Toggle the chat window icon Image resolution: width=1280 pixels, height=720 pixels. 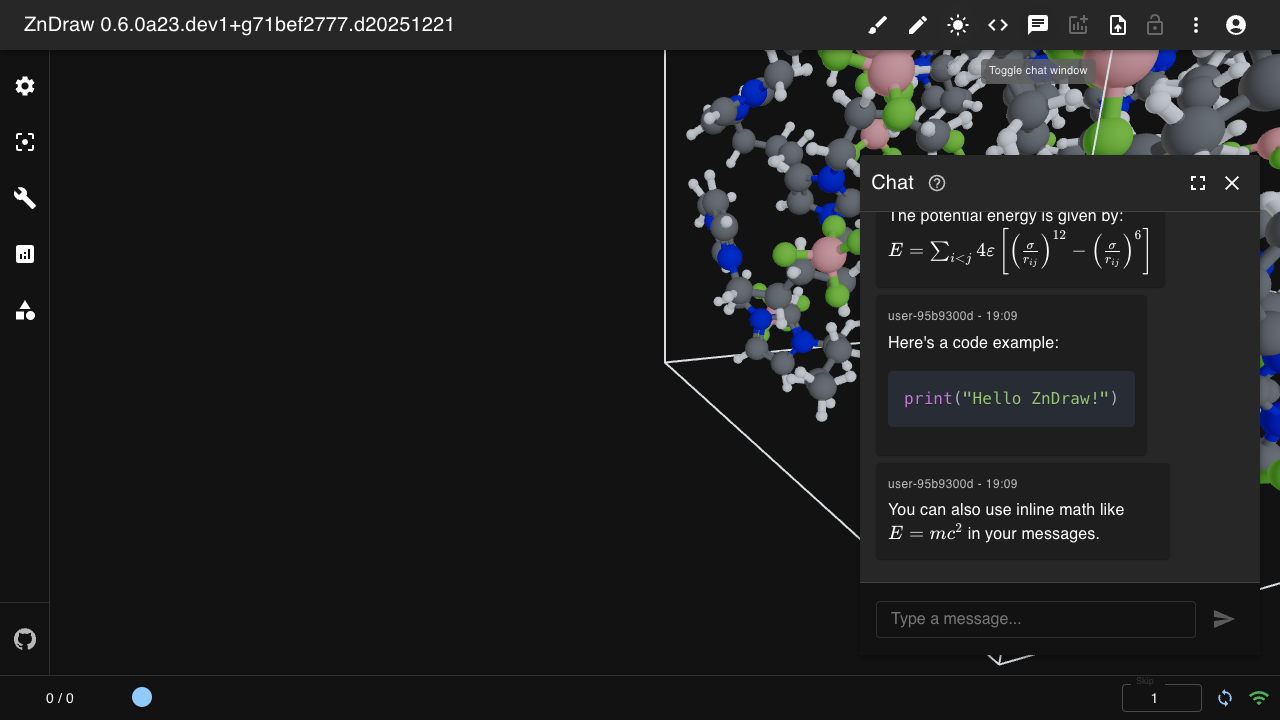(1038, 25)
